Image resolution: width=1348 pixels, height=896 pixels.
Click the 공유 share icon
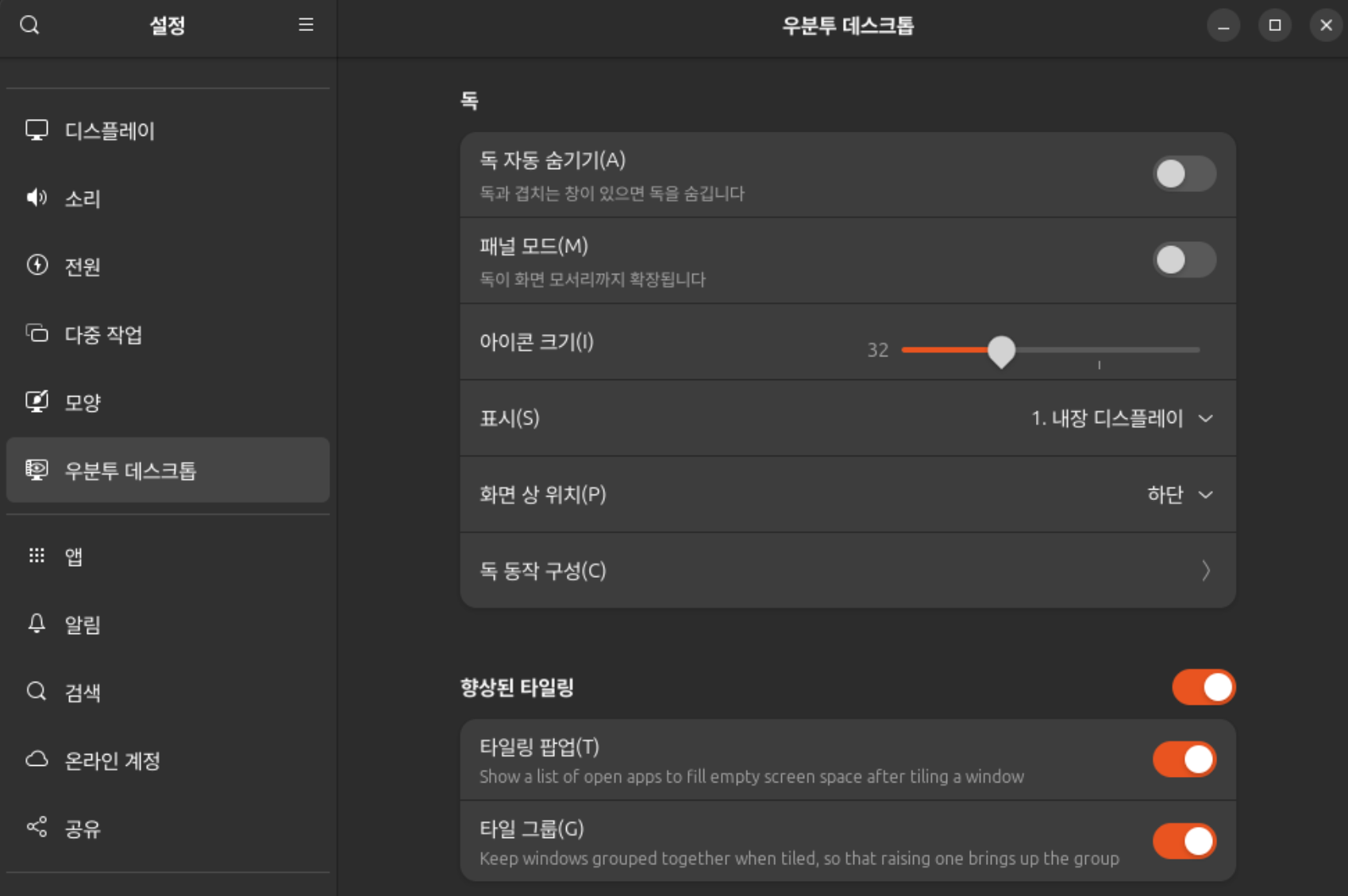(37, 828)
